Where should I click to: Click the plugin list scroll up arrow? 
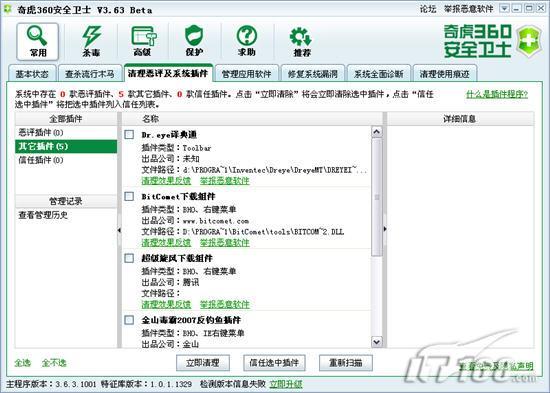pos(377,132)
